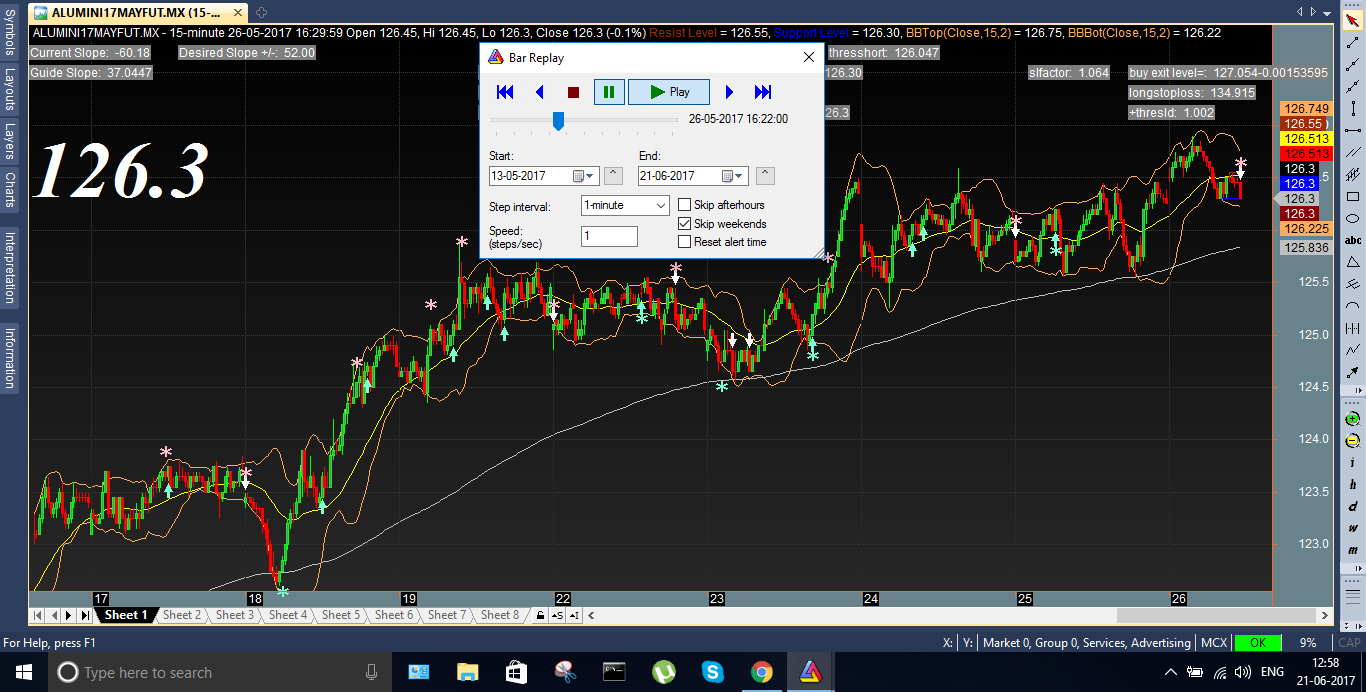Click the Play button in Bar Replay
Viewport: 1366px width, 692px height.
(669, 92)
